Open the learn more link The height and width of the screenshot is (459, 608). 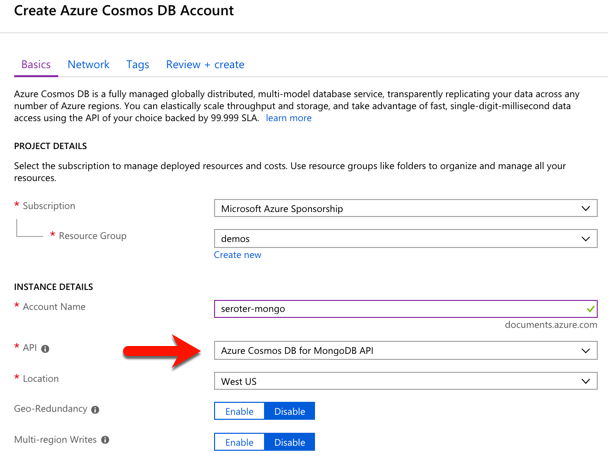tap(288, 118)
